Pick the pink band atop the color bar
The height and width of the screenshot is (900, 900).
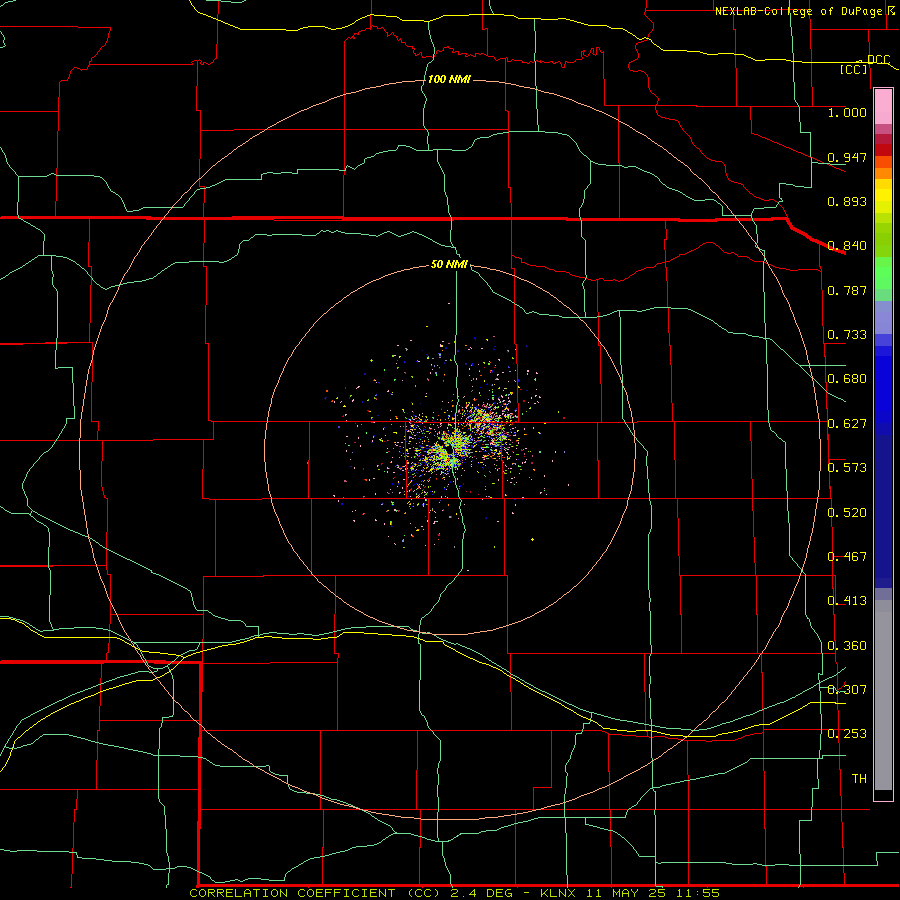tap(883, 106)
